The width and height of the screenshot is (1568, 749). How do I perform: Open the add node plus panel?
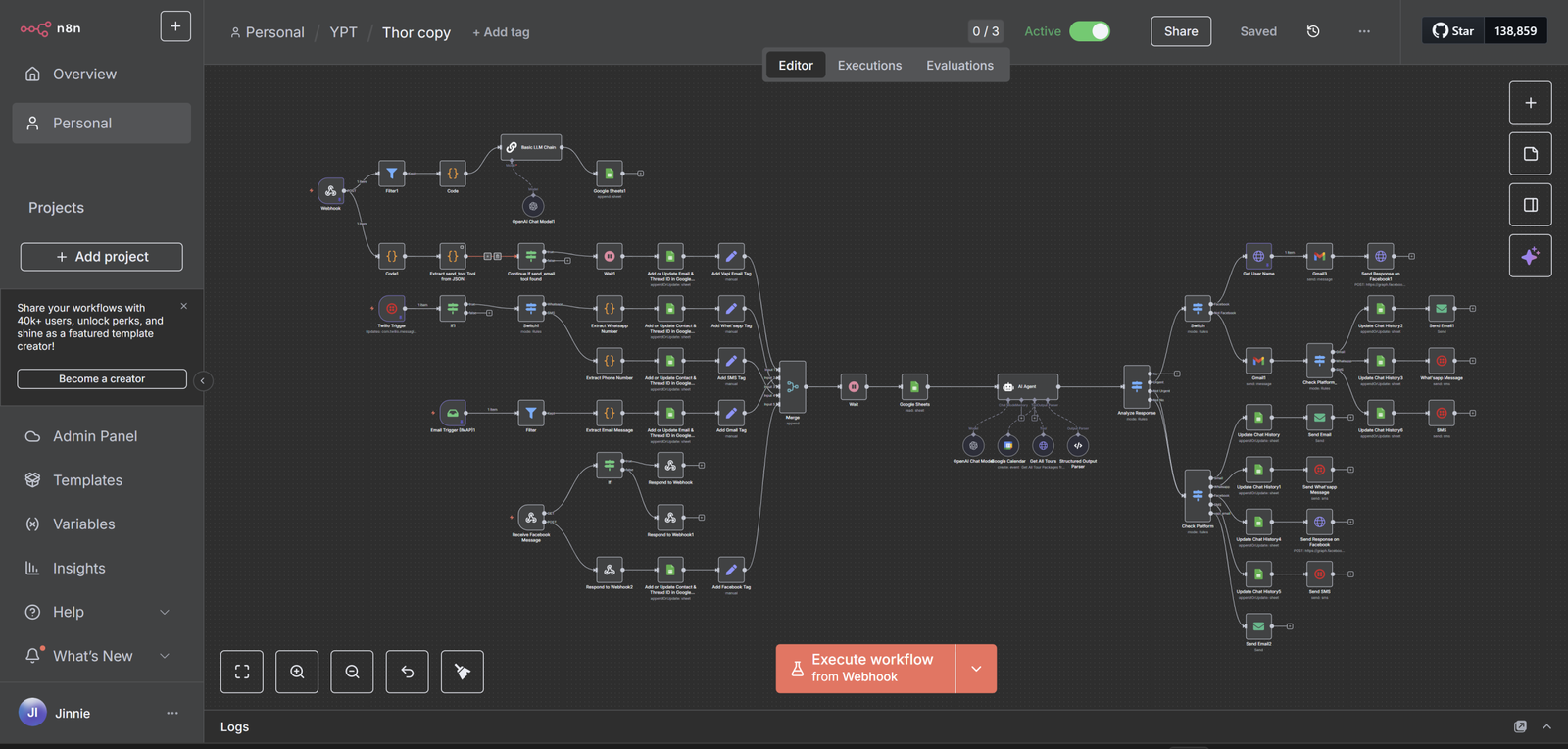pos(1530,103)
